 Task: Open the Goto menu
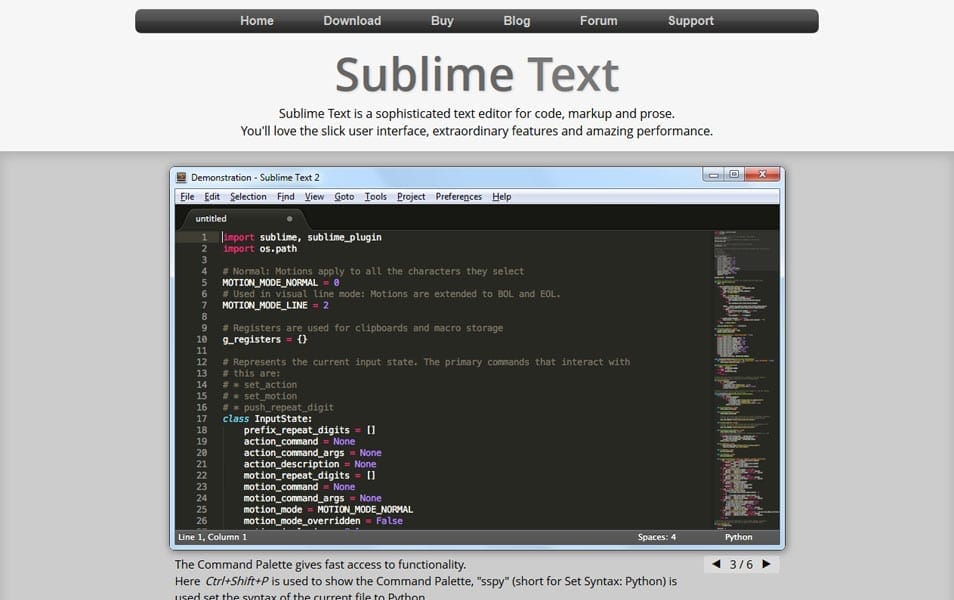(x=344, y=196)
